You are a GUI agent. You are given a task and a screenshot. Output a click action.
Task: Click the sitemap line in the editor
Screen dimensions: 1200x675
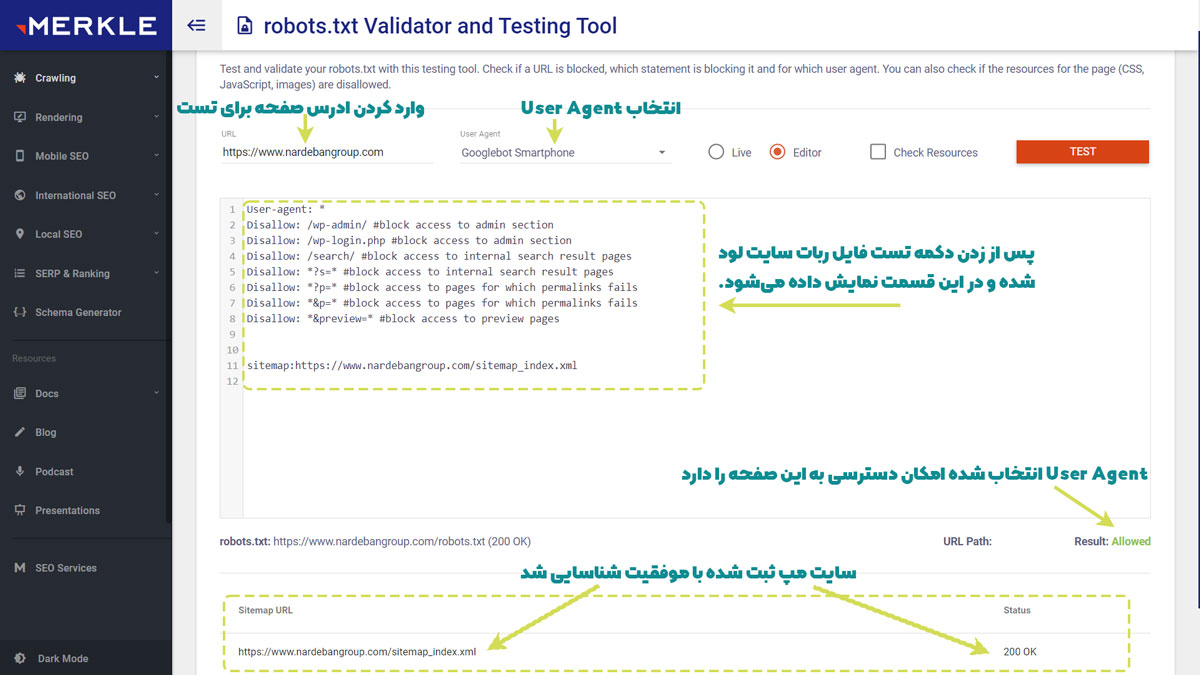tap(412, 366)
